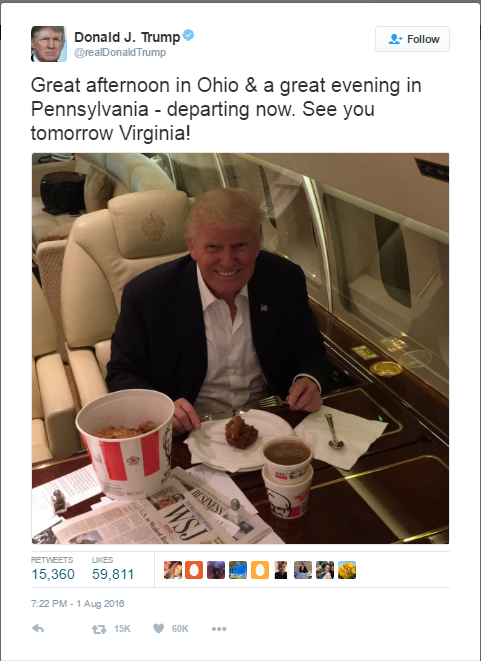The height and width of the screenshot is (661, 481).
Task: Click the Follow button
Action: click(x=412, y=39)
